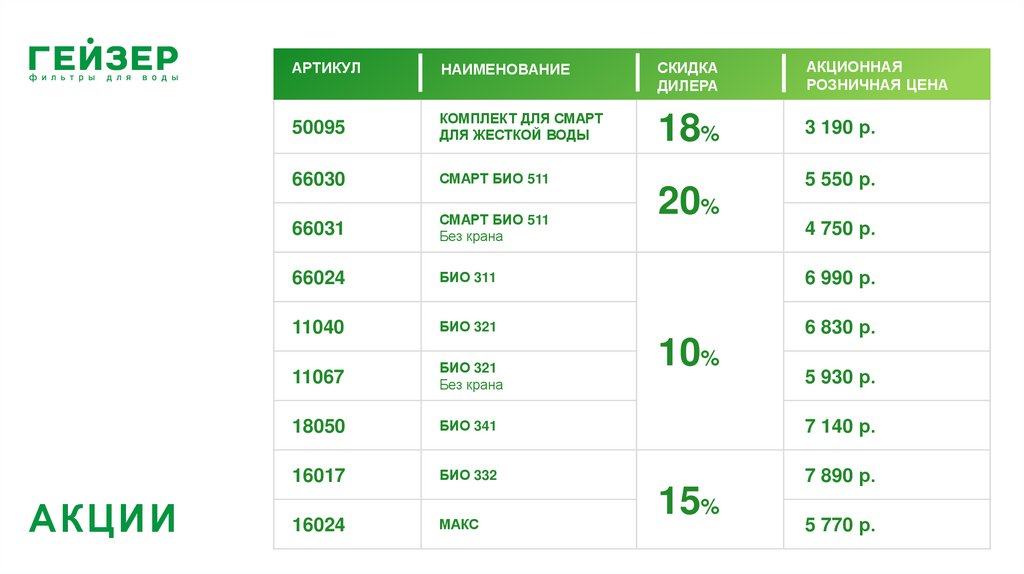The image size is (1024, 574).
Task: Click the price 5 770 р.
Action: click(840, 525)
